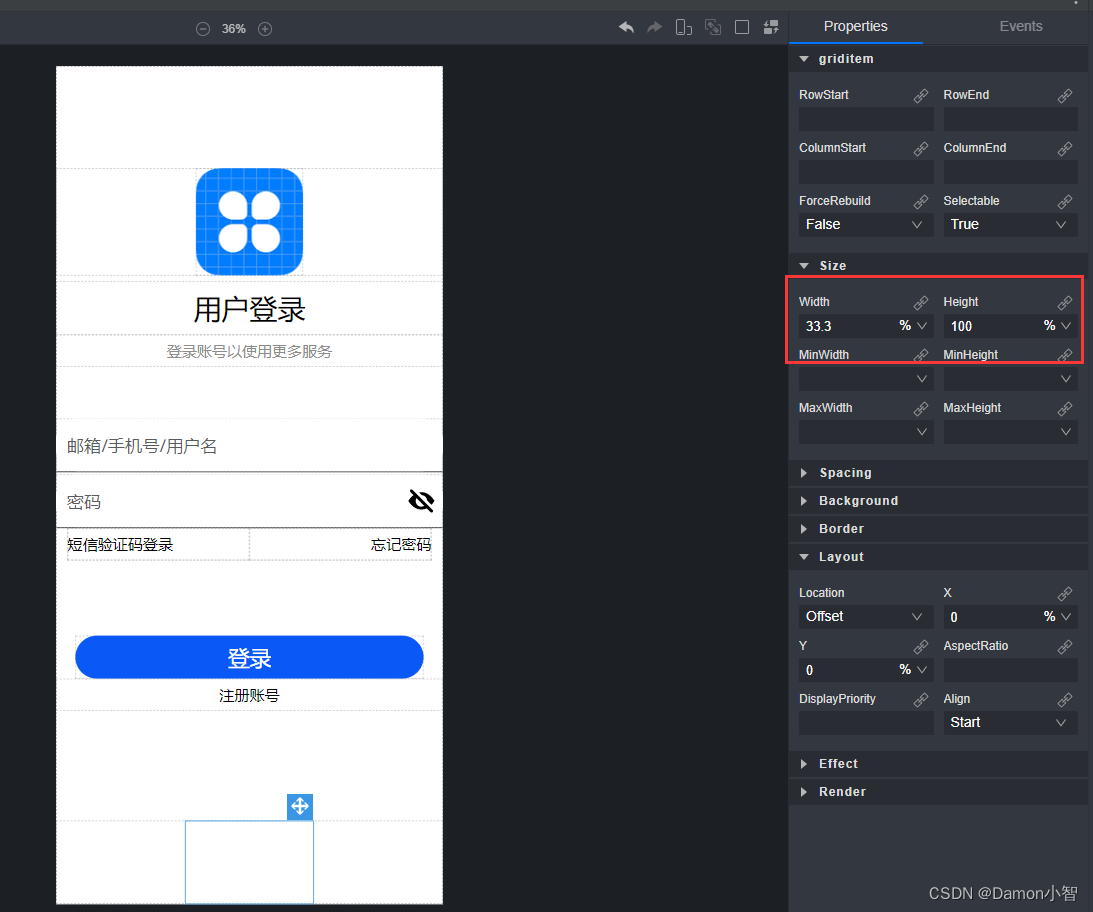
Task: Toggle password visibility eye icon
Action: 422,501
